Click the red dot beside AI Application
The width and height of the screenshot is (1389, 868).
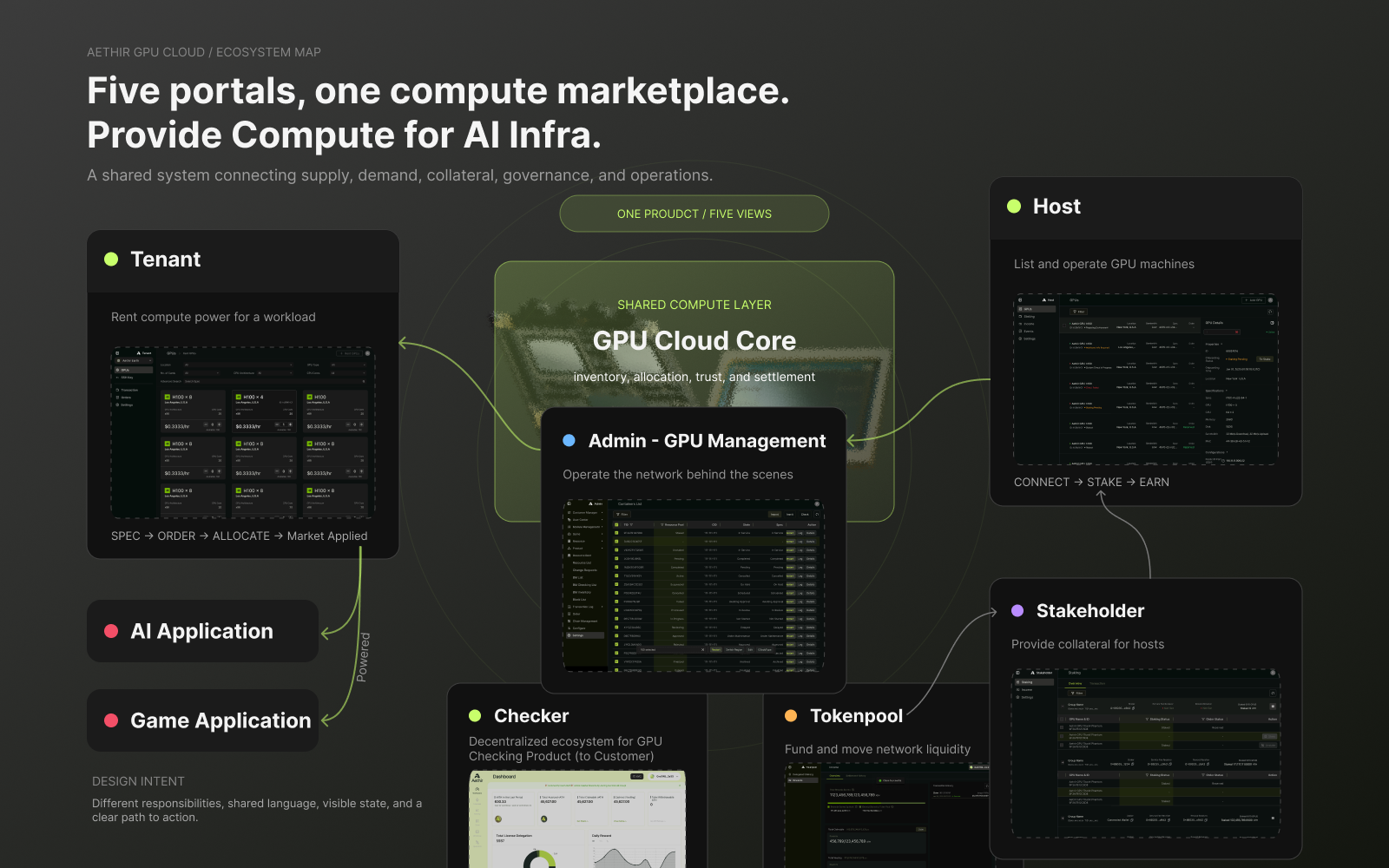coord(111,631)
